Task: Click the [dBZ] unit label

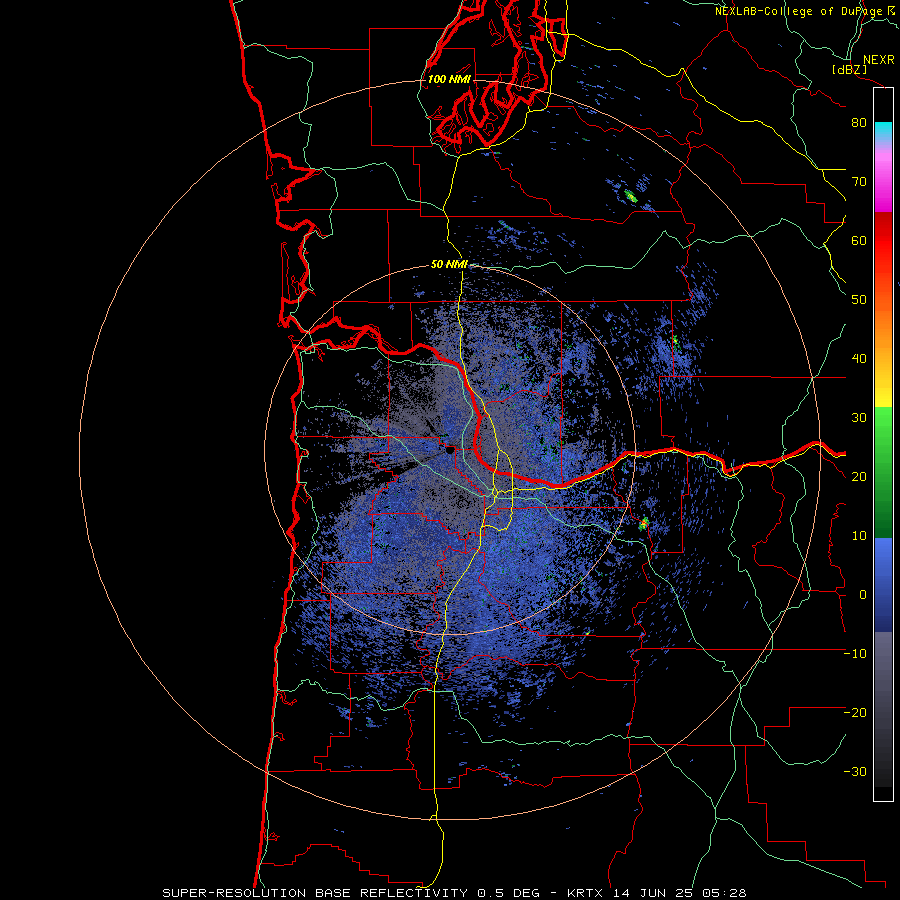Action: point(849,69)
